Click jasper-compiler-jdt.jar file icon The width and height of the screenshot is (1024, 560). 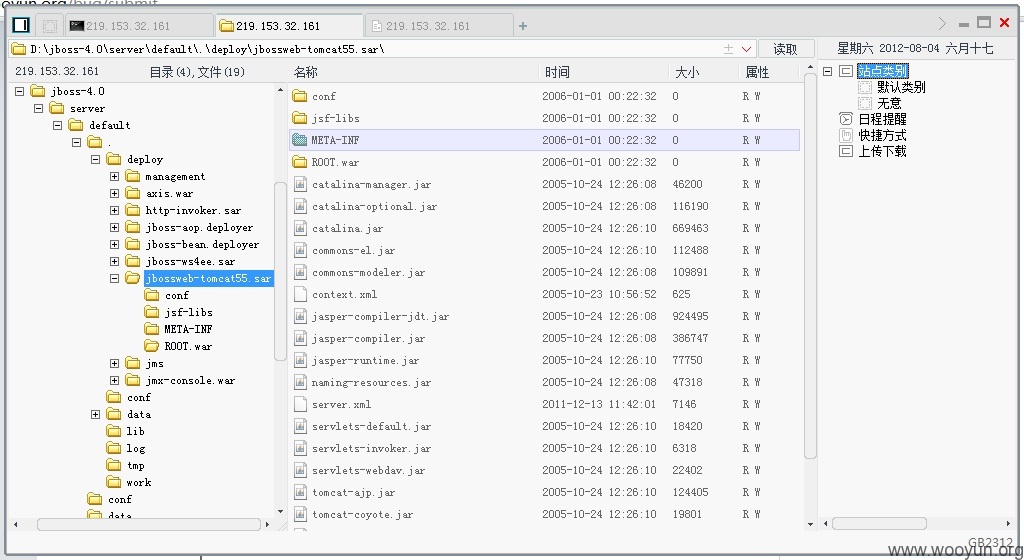300,317
